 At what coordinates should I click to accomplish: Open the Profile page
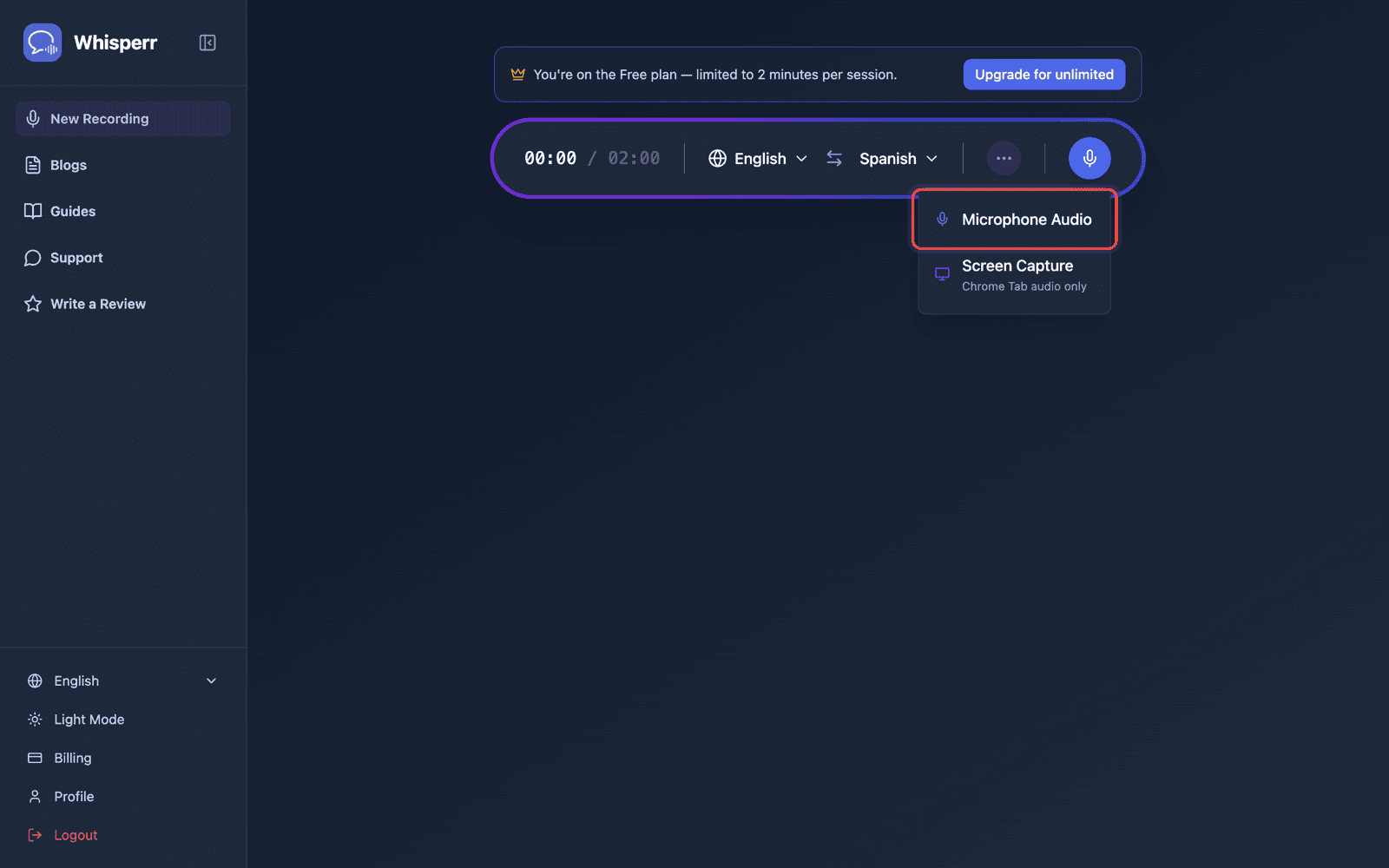pyautogui.click(x=122, y=796)
